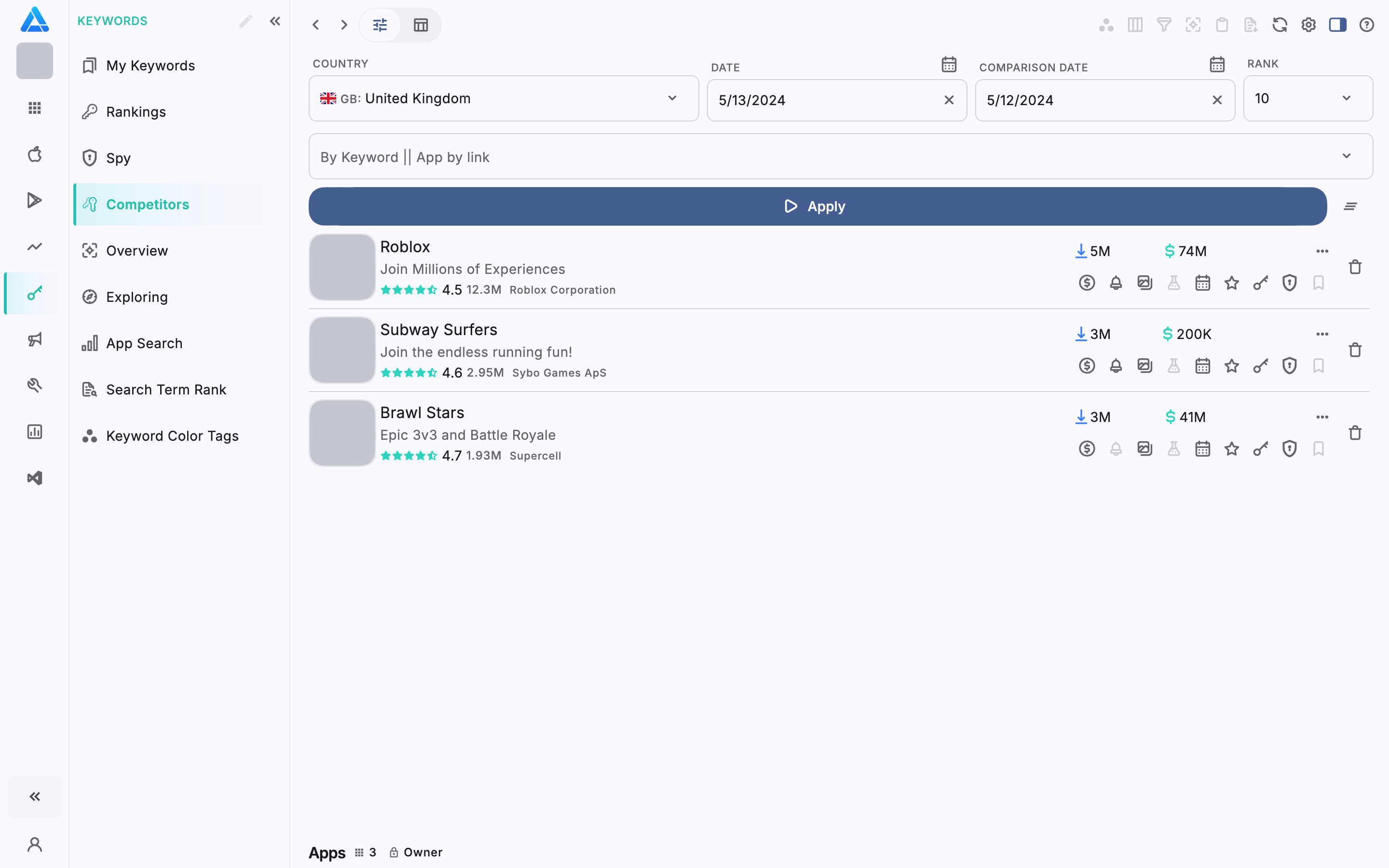Click the color tags icon in top toolbar
The height and width of the screenshot is (868, 1389).
tap(1106, 25)
